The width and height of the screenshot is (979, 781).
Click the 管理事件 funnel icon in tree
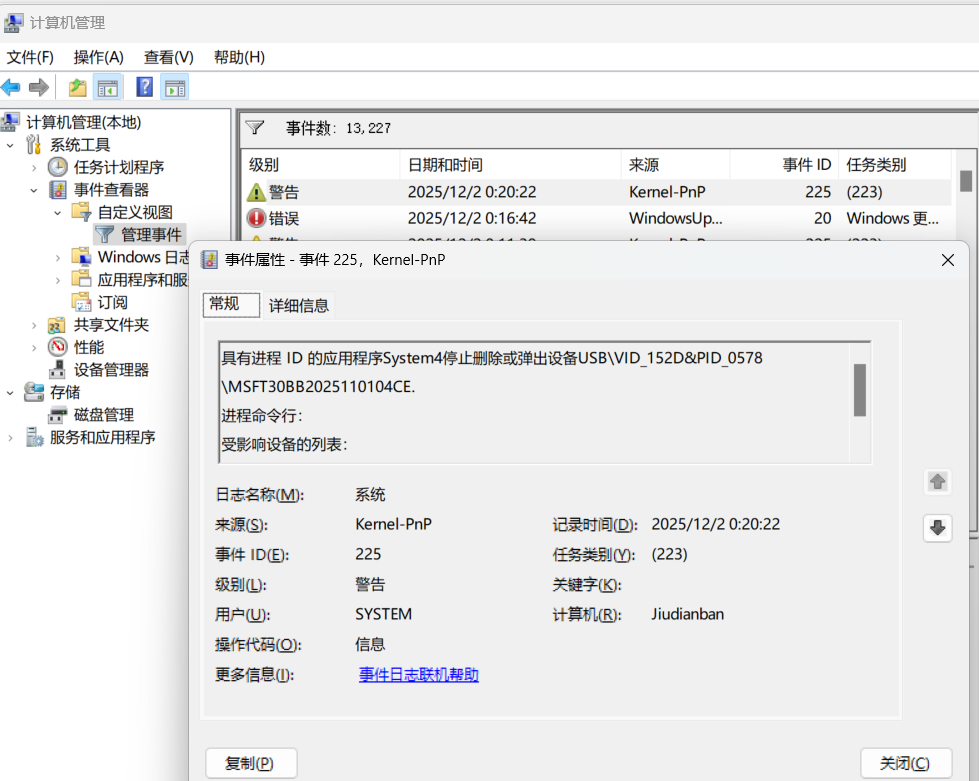tap(104, 235)
